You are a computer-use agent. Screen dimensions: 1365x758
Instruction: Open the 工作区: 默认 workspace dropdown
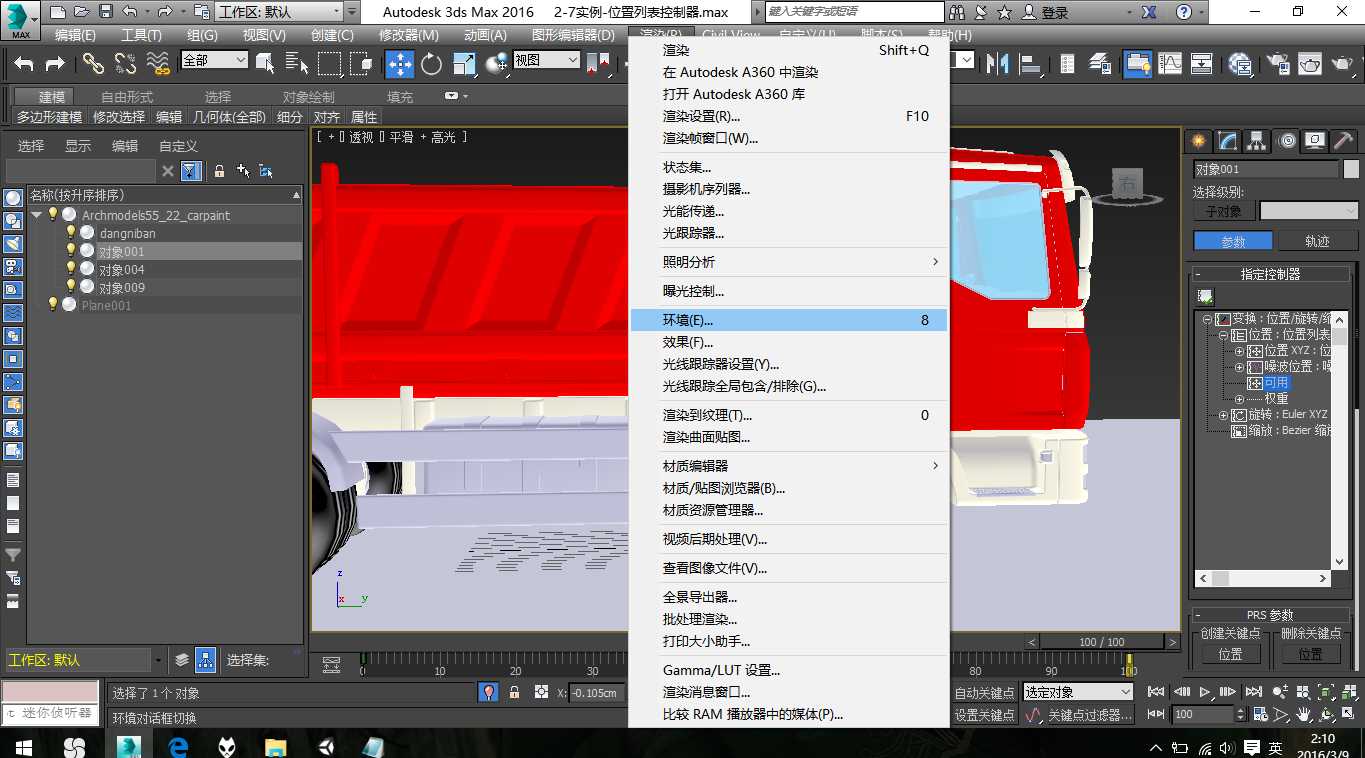(280, 13)
